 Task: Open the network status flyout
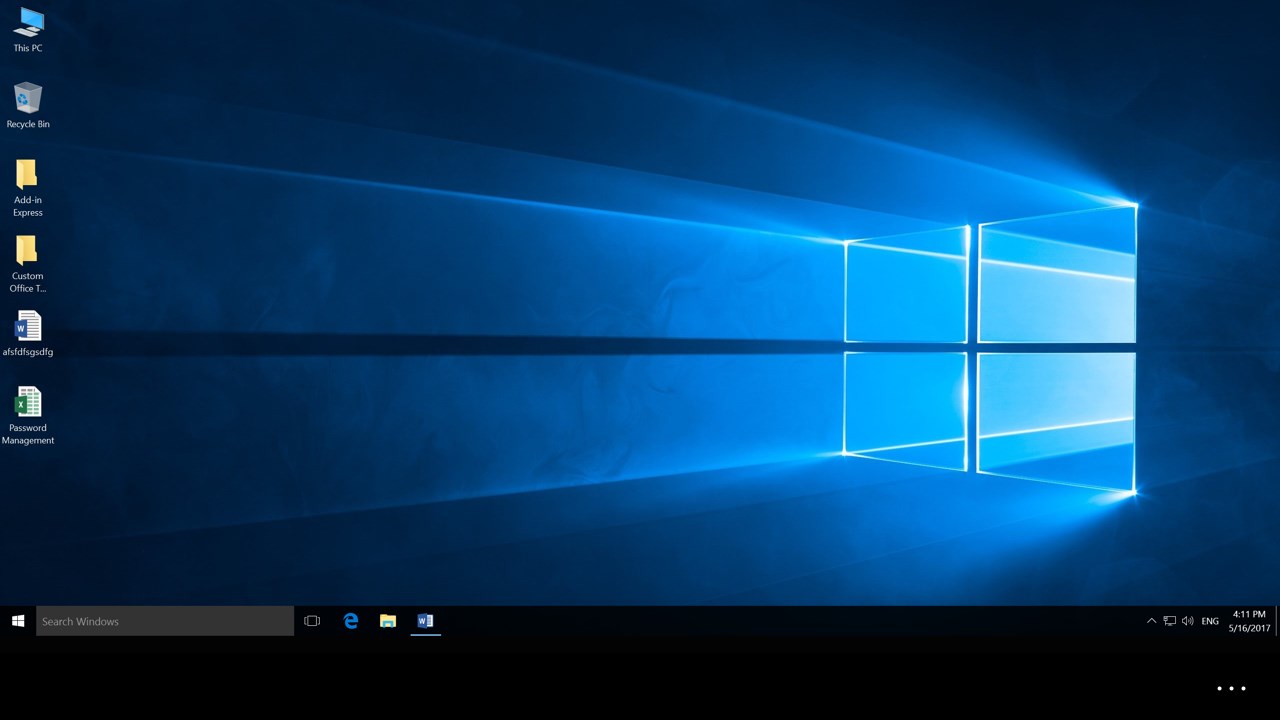tap(1168, 621)
